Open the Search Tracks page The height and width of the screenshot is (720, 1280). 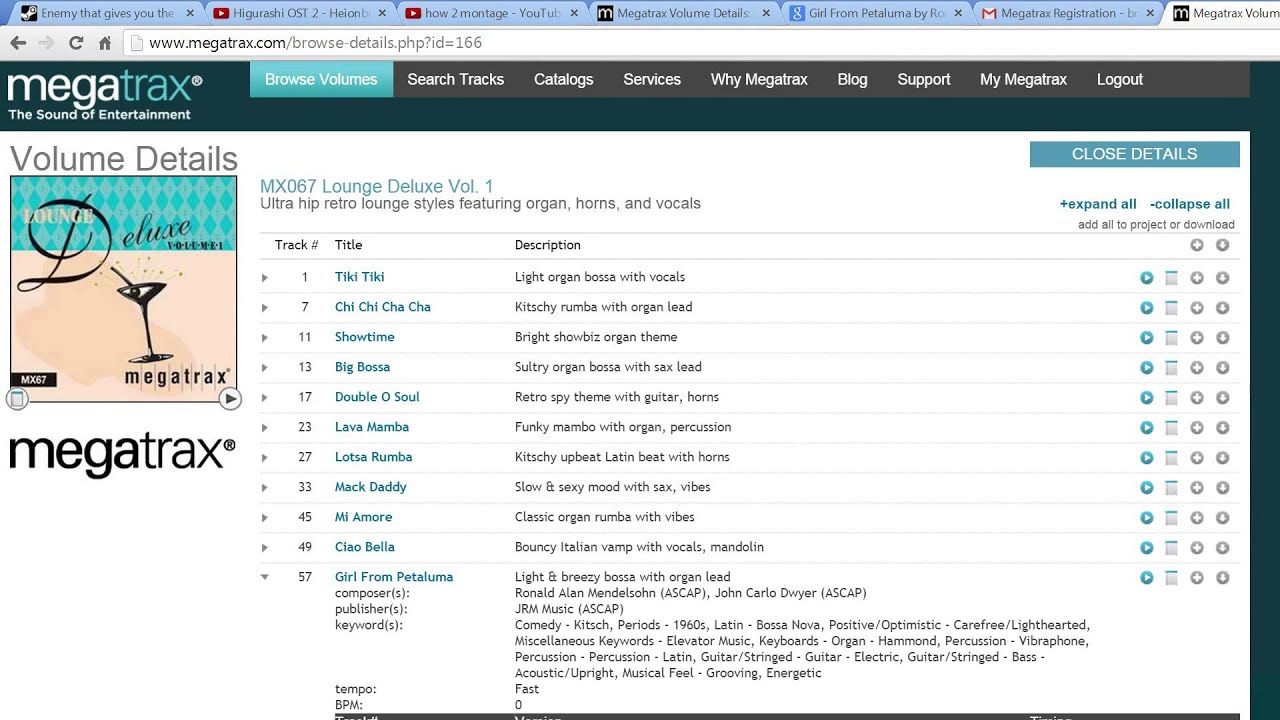[x=455, y=79]
